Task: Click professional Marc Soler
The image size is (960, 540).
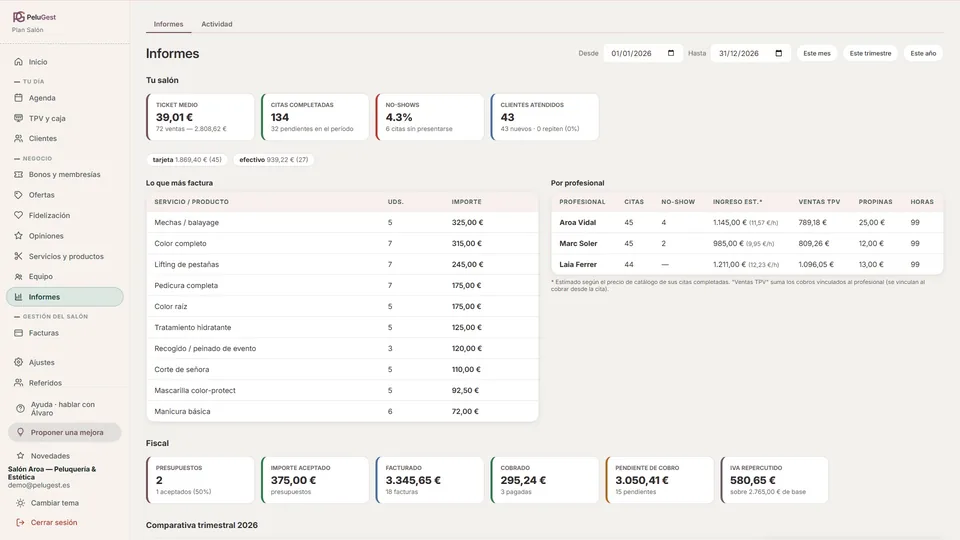Action: click(578, 244)
